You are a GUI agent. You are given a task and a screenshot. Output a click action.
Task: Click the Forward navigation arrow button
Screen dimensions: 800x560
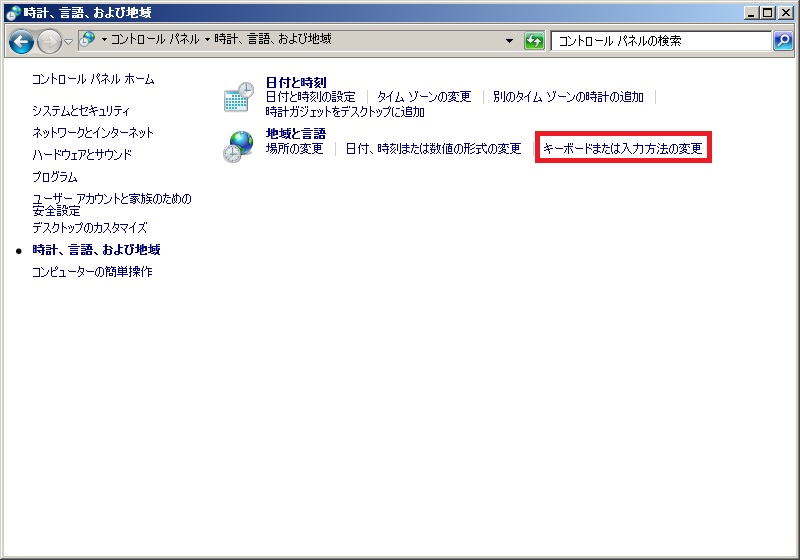point(49,41)
